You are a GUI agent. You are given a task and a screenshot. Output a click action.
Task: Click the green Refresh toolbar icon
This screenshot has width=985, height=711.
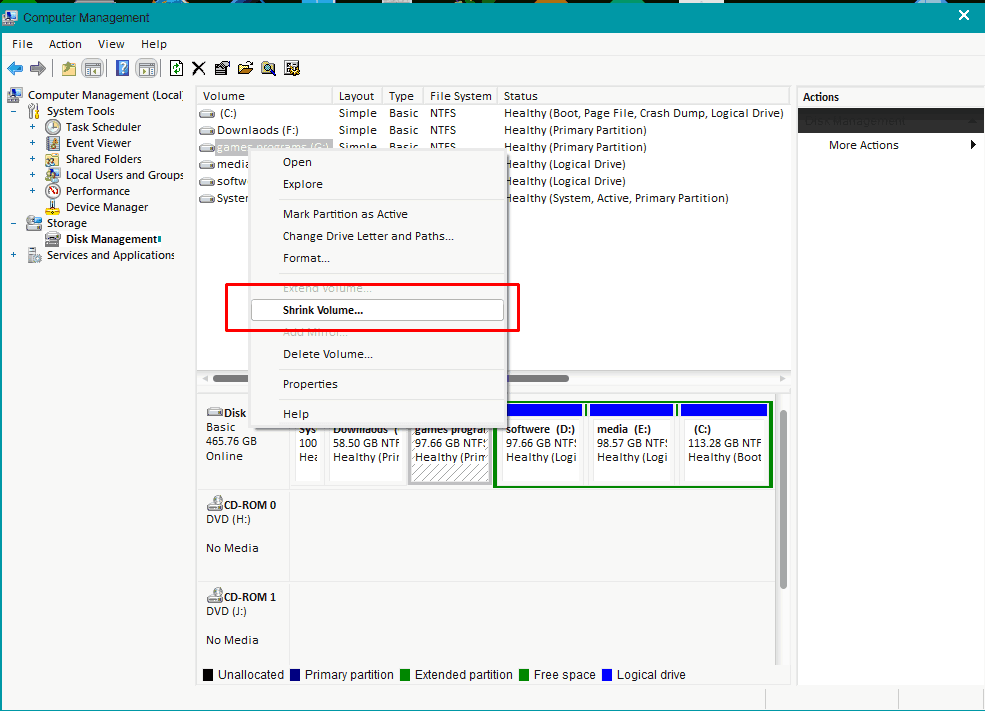pos(177,68)
